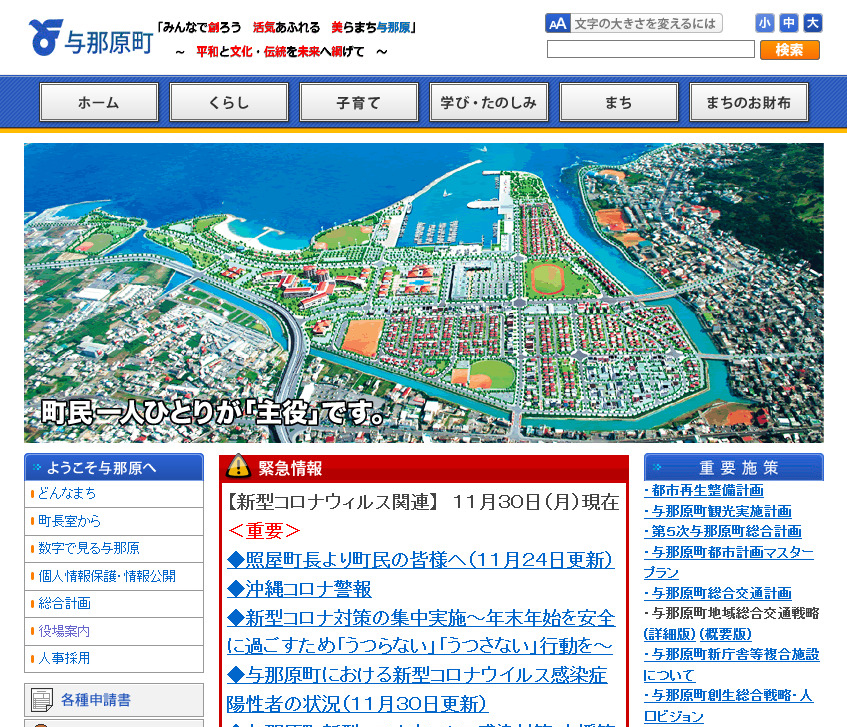
Task: Click the AA text size icon
Action: tap(557, 24)
